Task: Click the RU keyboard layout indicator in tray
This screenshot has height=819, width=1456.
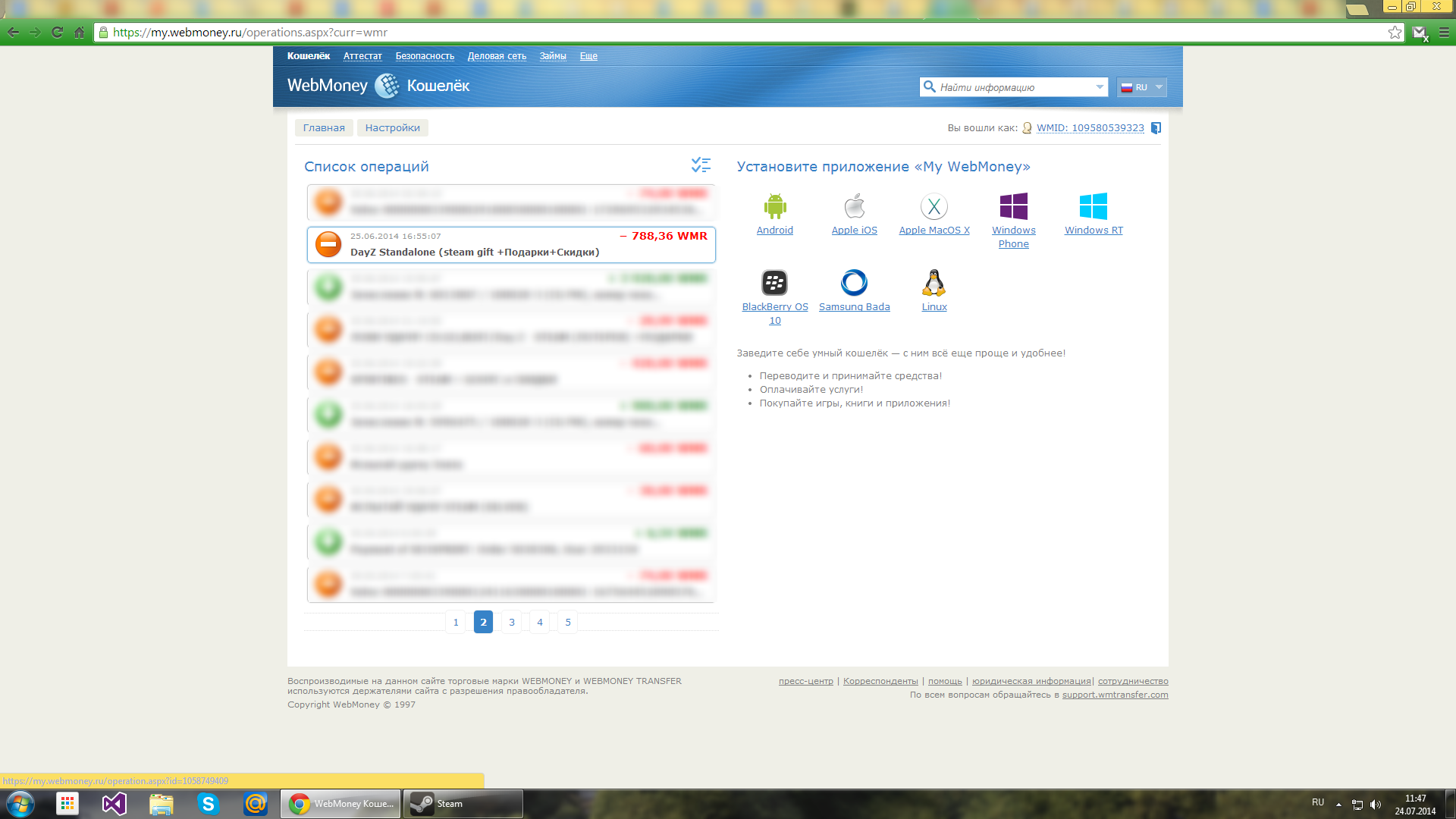Action: pyautogui.click(x=1318, y=803)
